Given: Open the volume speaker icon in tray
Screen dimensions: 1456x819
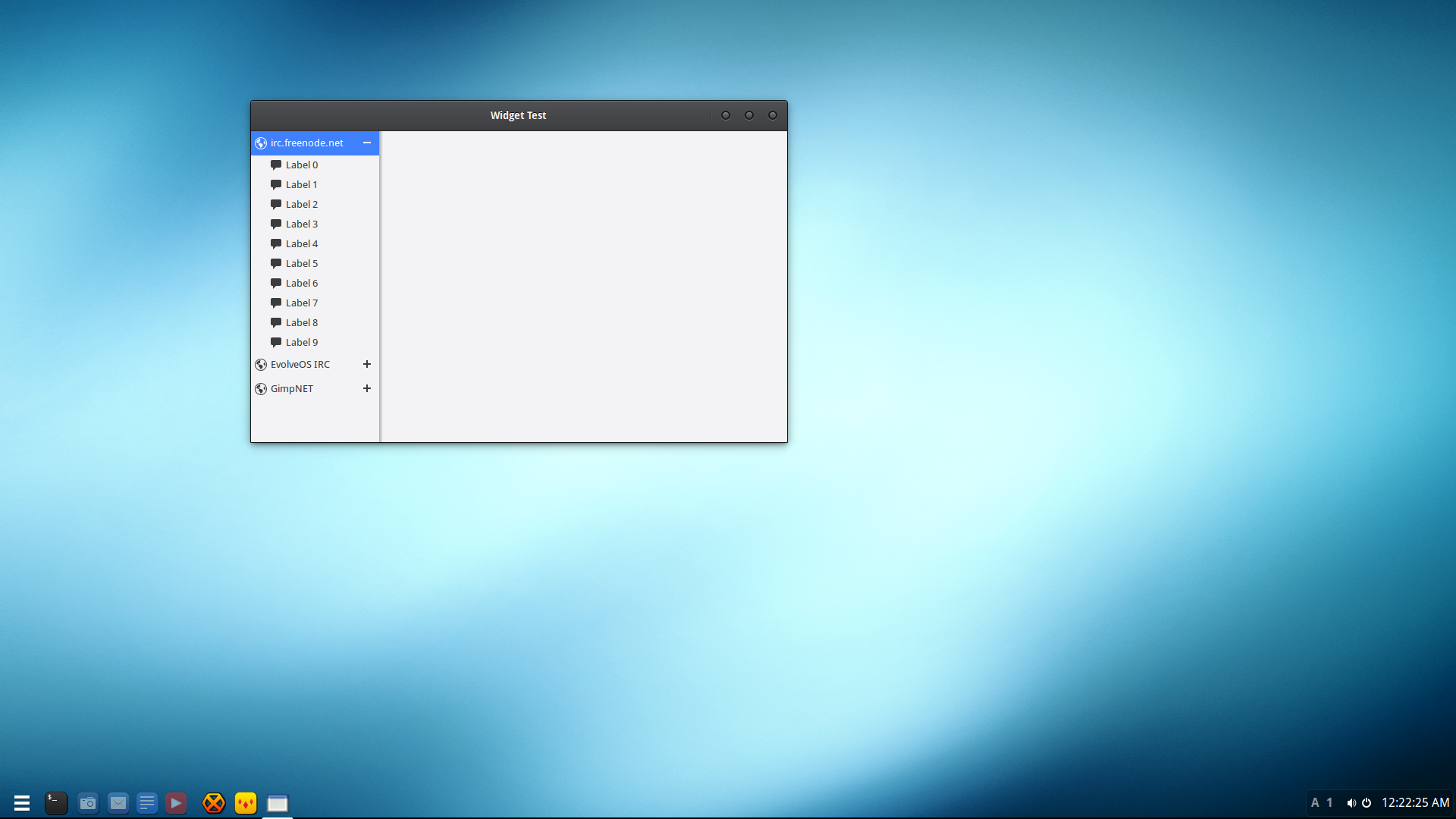Looking at the screenshot, I should [1351, 803].
